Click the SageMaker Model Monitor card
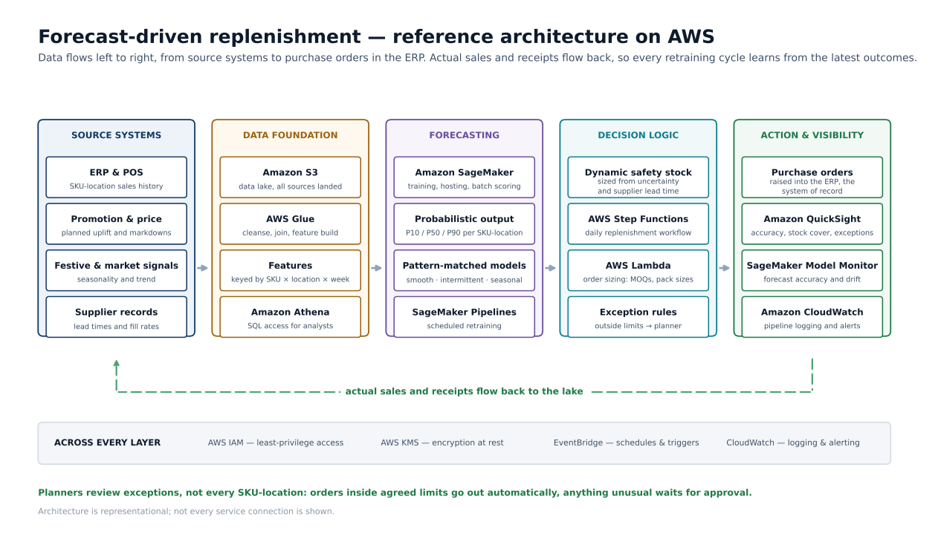This screenshot has width=938, height=545. pos(812,270)
